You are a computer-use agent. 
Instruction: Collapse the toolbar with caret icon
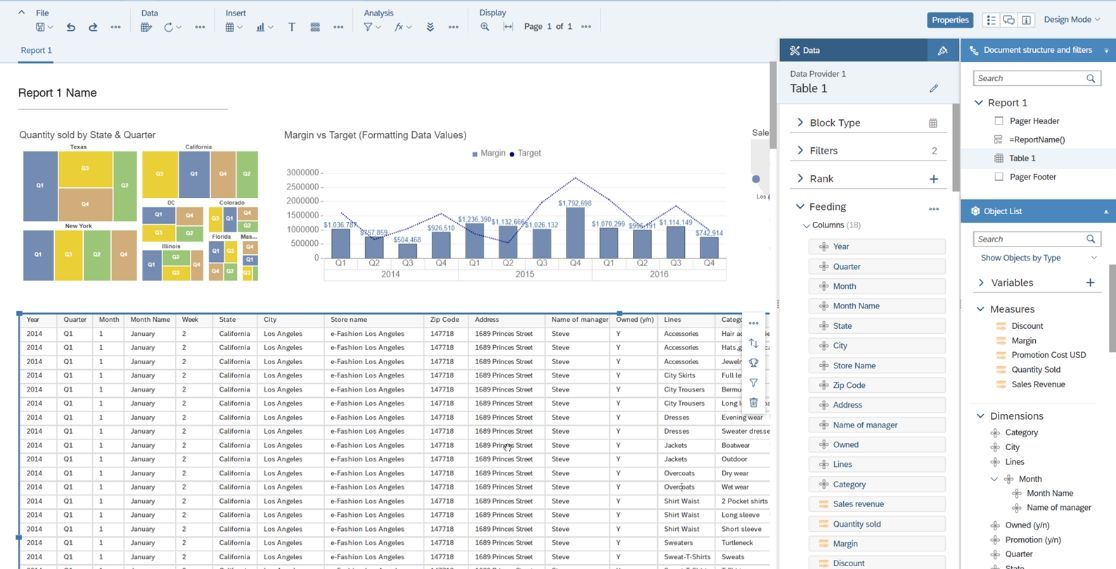[x=21, y=12]
